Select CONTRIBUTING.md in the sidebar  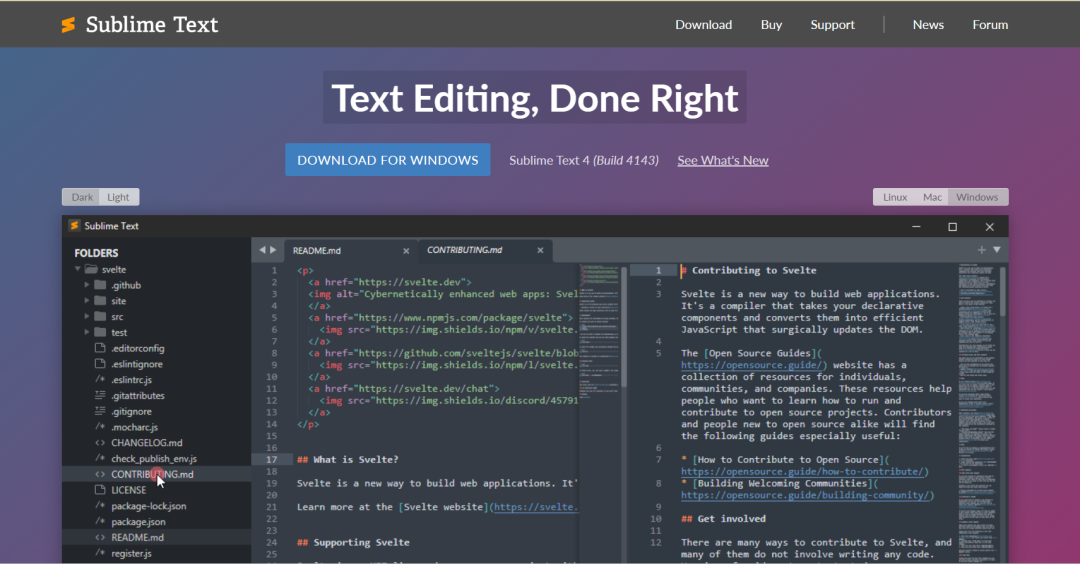pos(152,474)
